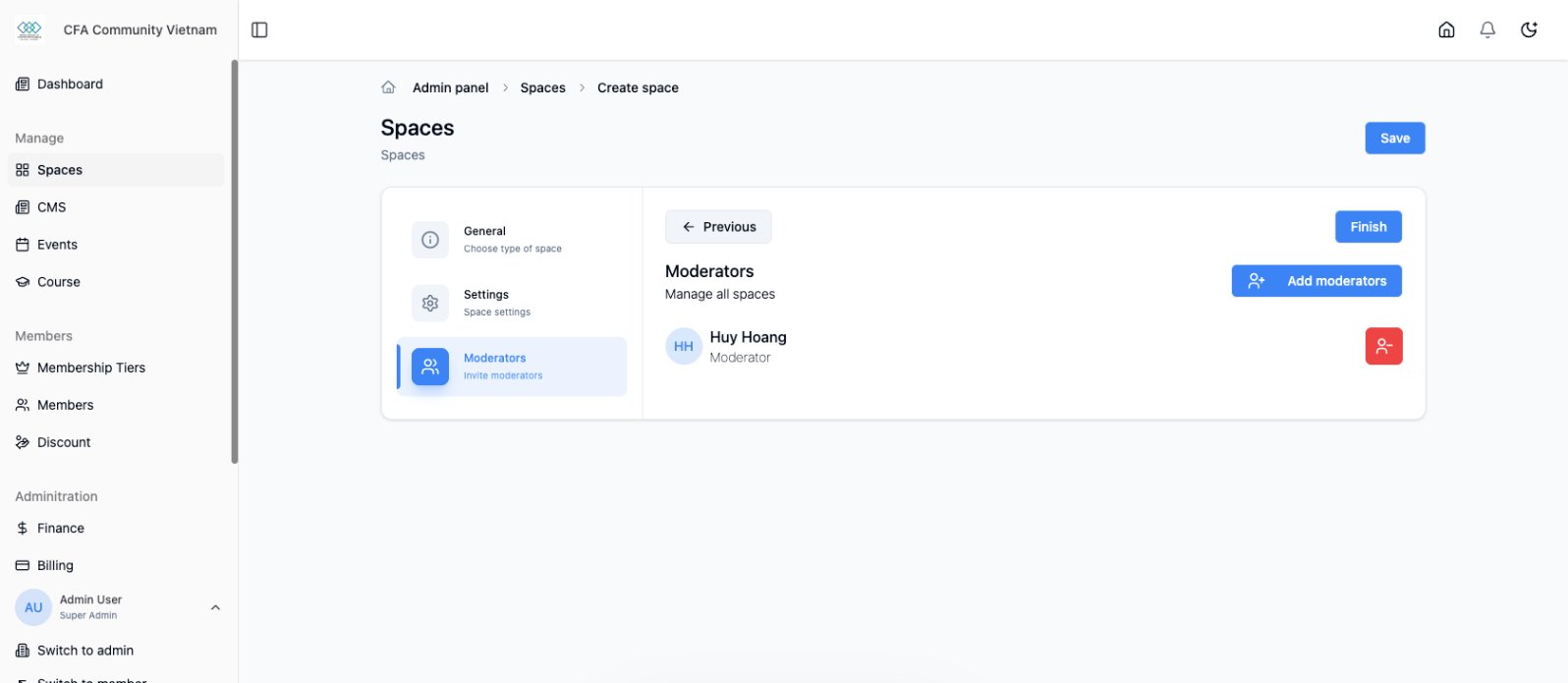Collapse the sidebar panel toggle icon

click(259, 29)
